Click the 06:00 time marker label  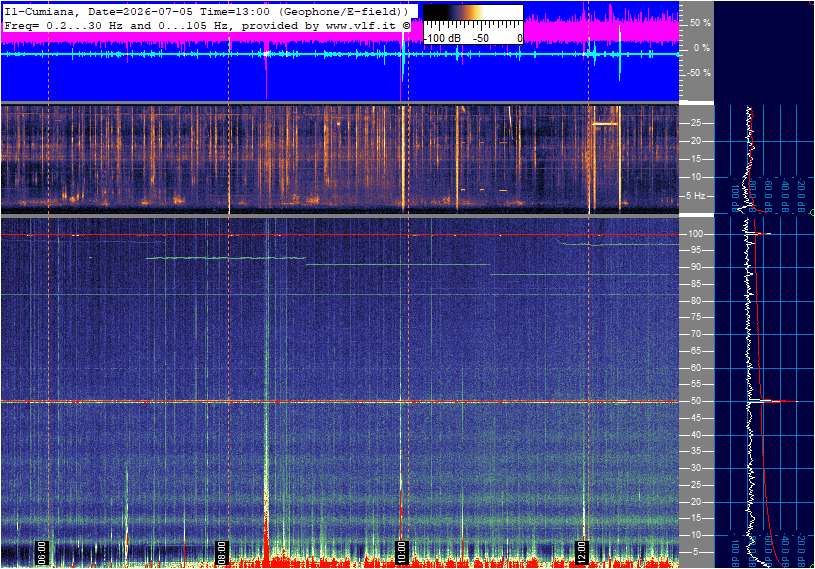click(42, 552)
